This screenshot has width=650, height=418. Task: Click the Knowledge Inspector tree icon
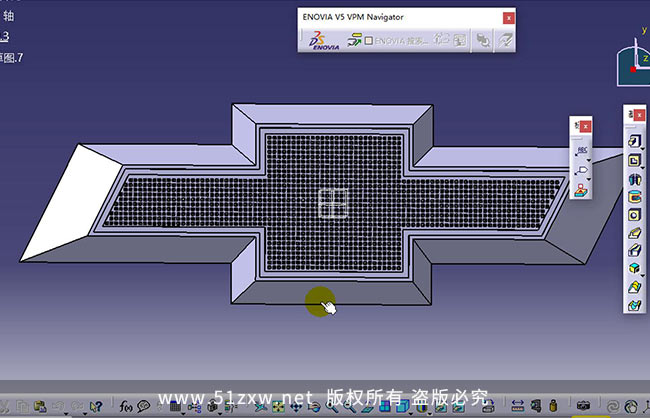pyautogui.click(x=194, y=407)
